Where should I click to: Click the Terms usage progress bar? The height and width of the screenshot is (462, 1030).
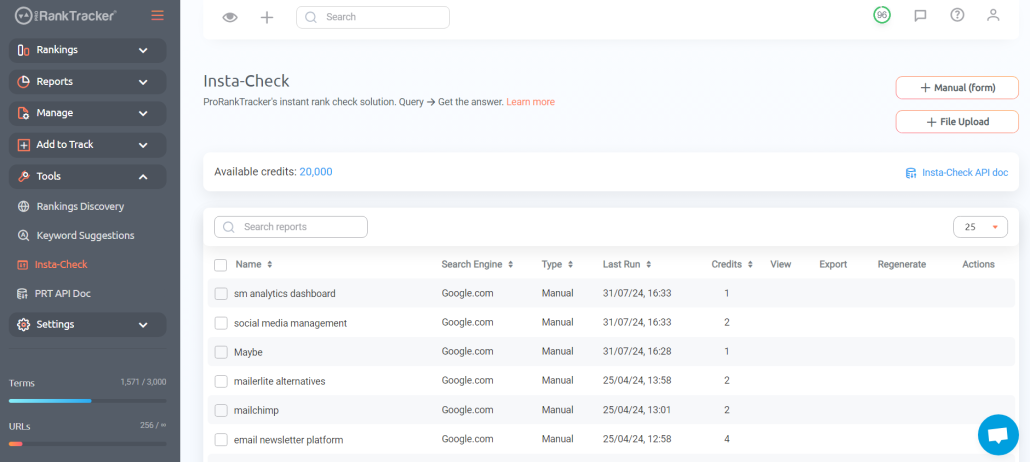point(87,400)
